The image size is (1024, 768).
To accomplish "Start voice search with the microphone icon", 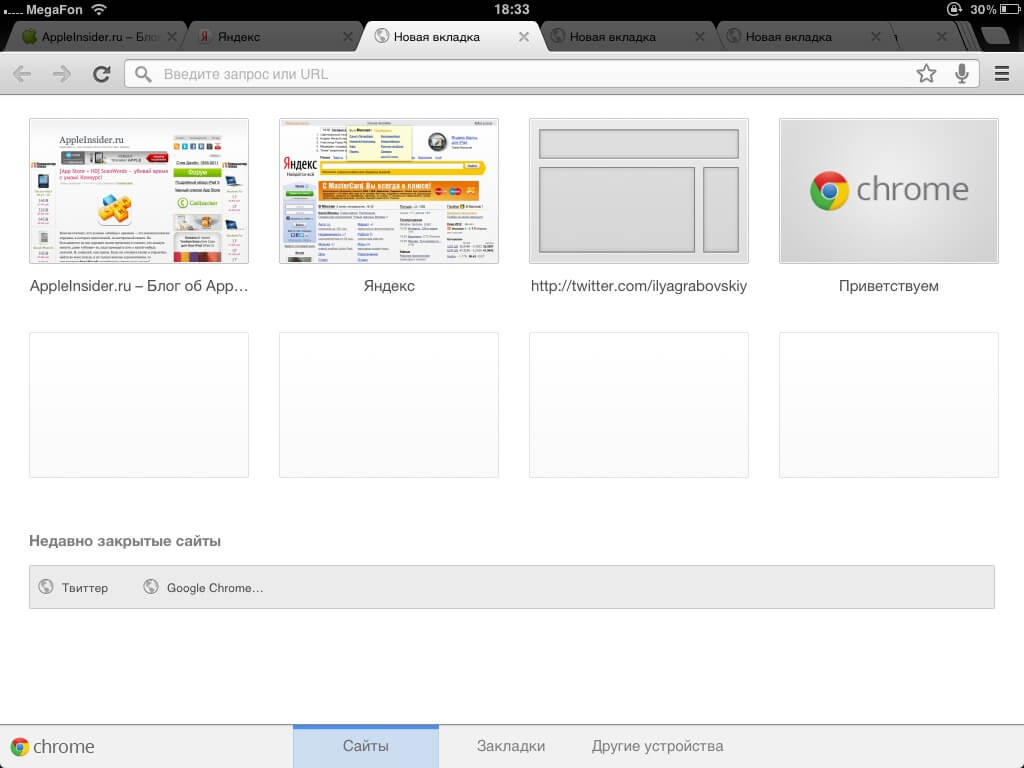I will tap(961, 74).
